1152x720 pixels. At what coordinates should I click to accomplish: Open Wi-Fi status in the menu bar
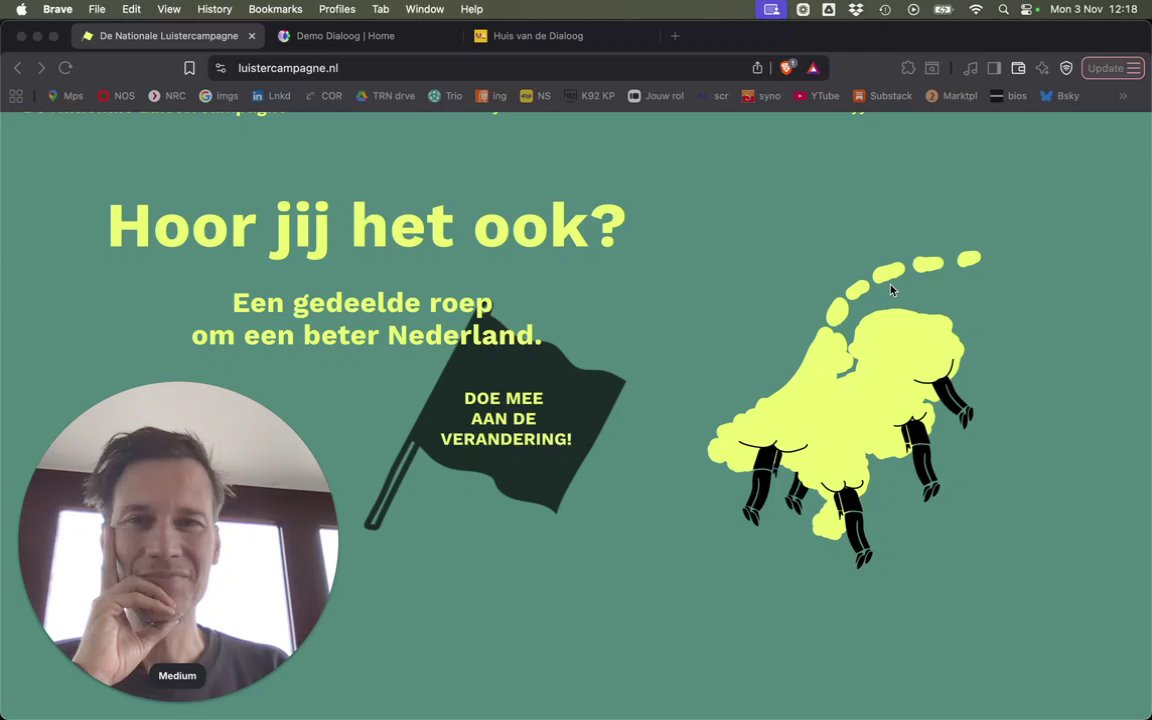point(976,10)
